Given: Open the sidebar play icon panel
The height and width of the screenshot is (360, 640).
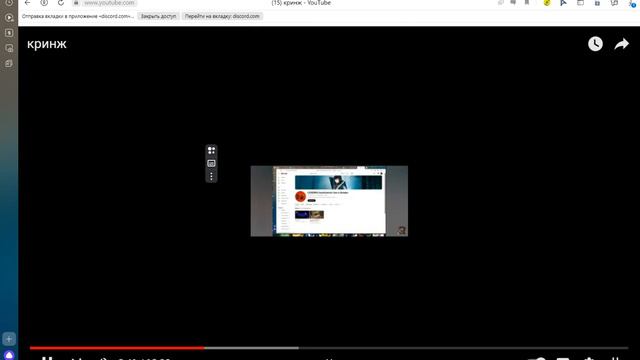Looking at the screenshot, I should (9, 18).
